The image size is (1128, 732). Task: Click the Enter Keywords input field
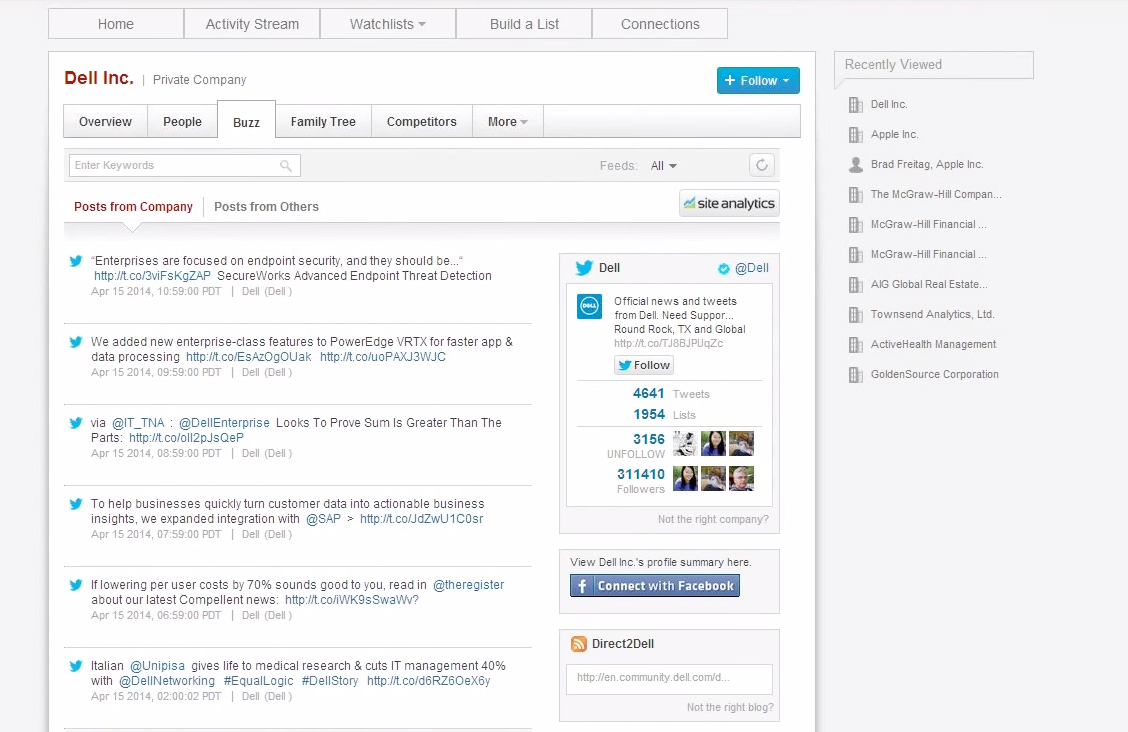coord(170,165)
